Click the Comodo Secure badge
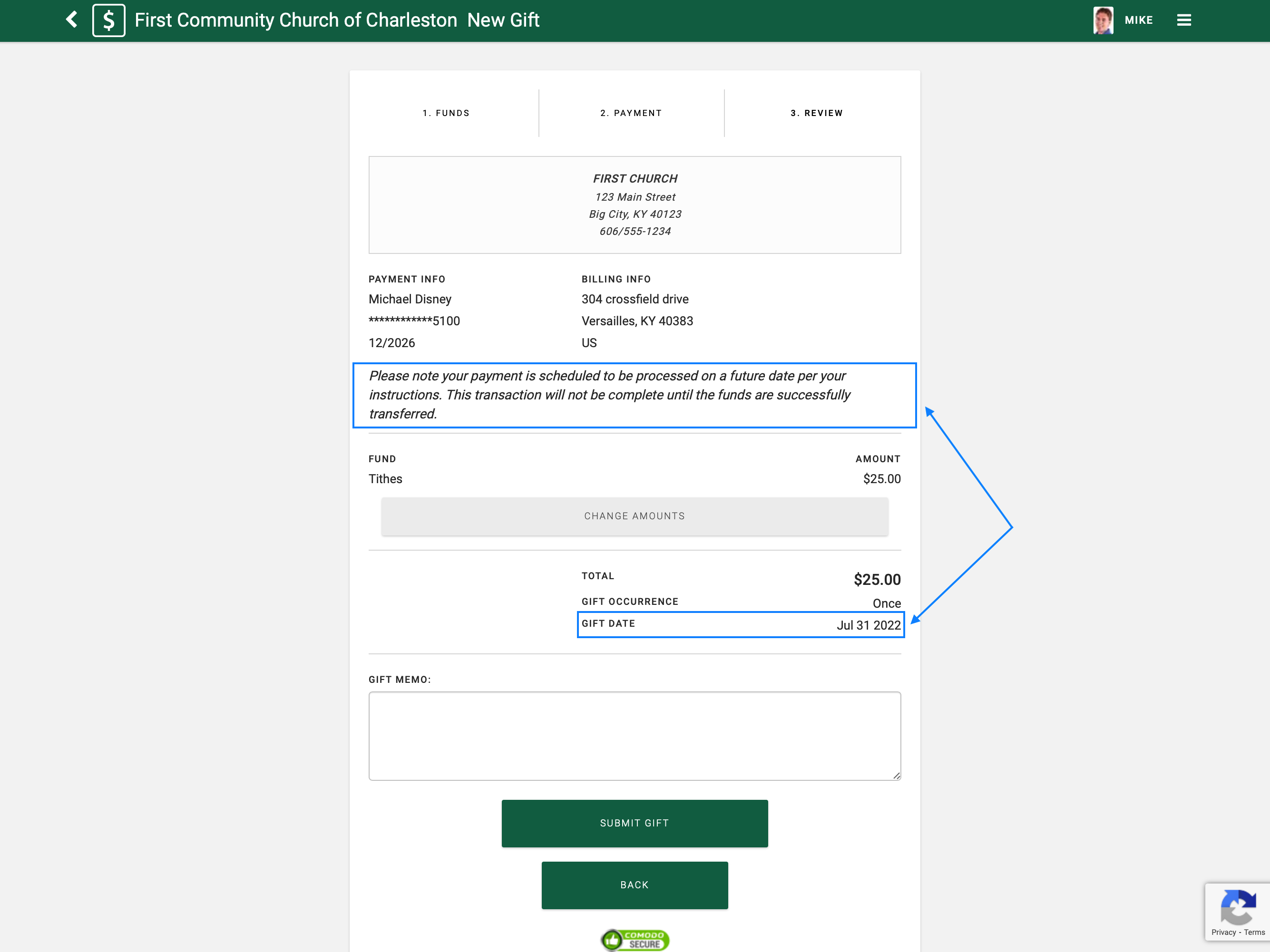The image size is (1270, 952). click(635, 939)
